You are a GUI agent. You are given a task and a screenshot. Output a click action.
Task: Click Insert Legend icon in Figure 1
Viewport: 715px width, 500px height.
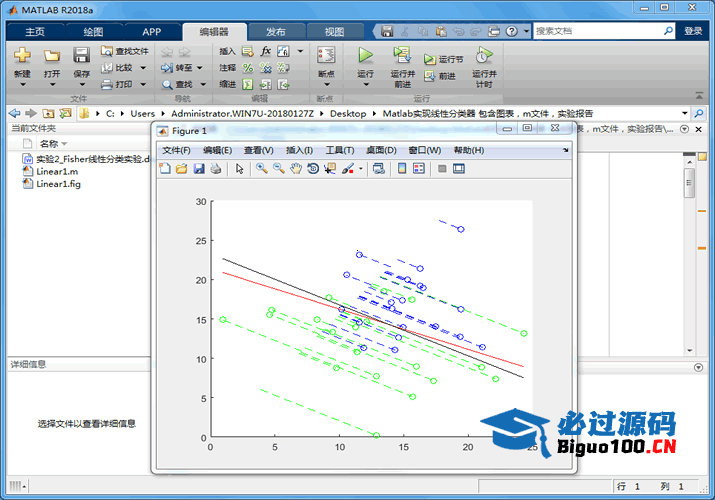pos(419,169)
